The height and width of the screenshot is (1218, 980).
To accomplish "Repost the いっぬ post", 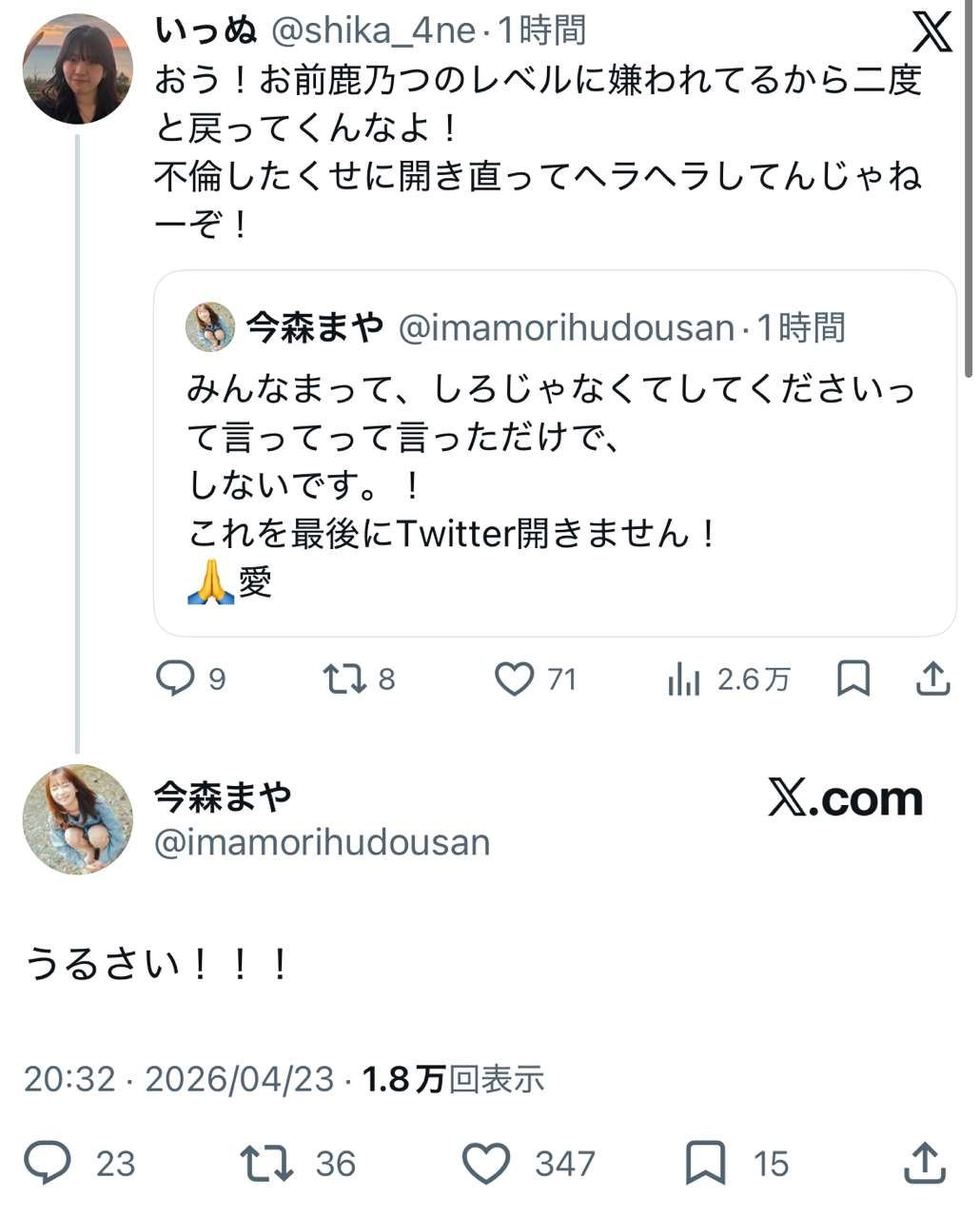I will (x=343, y=678).
